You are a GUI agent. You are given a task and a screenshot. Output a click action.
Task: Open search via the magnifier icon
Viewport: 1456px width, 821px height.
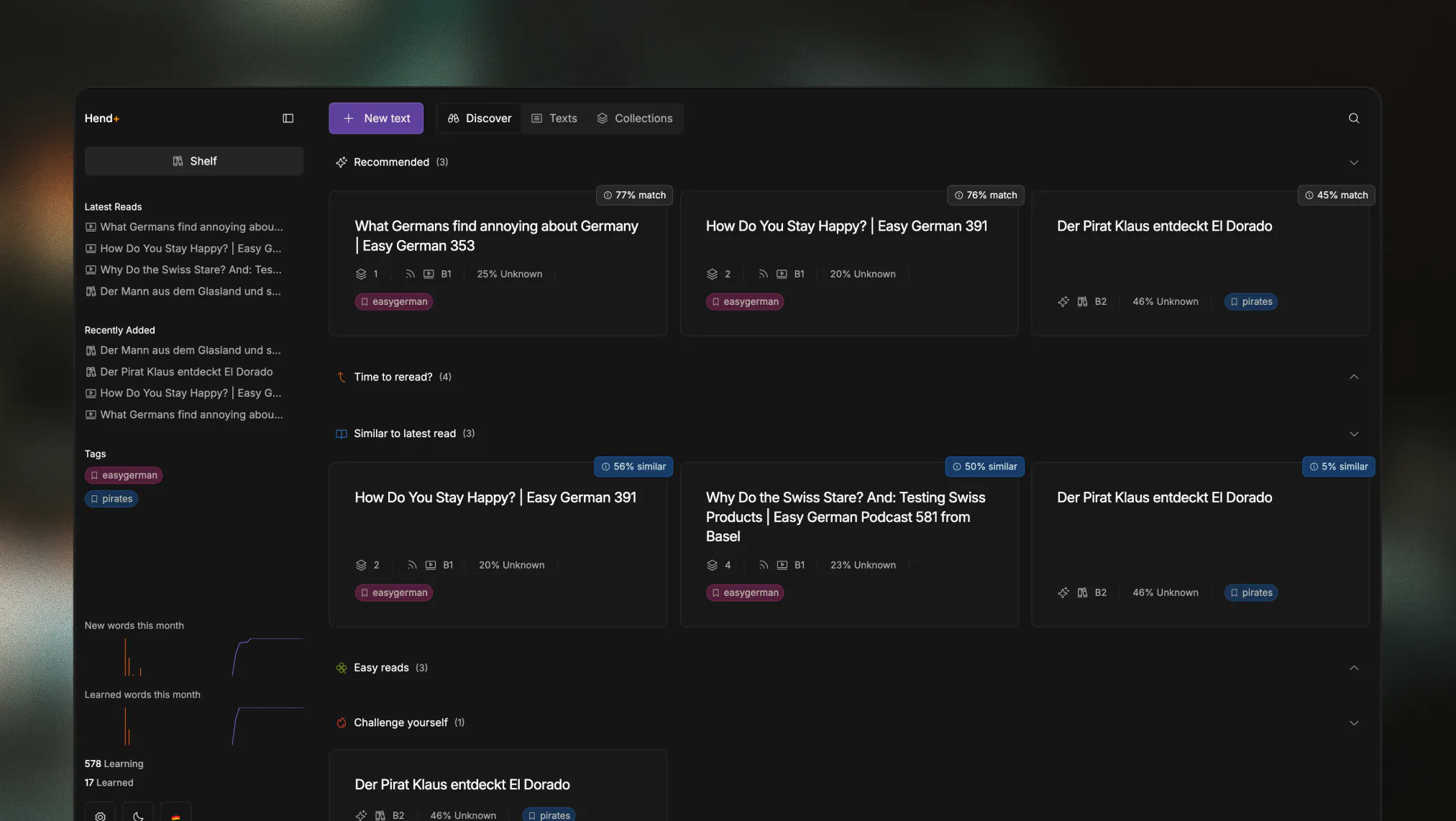pyautogui.click(x=1354, y=119)
